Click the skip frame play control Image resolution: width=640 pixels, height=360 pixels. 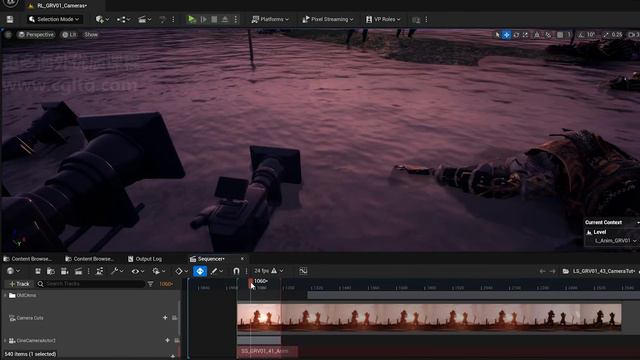203,19
